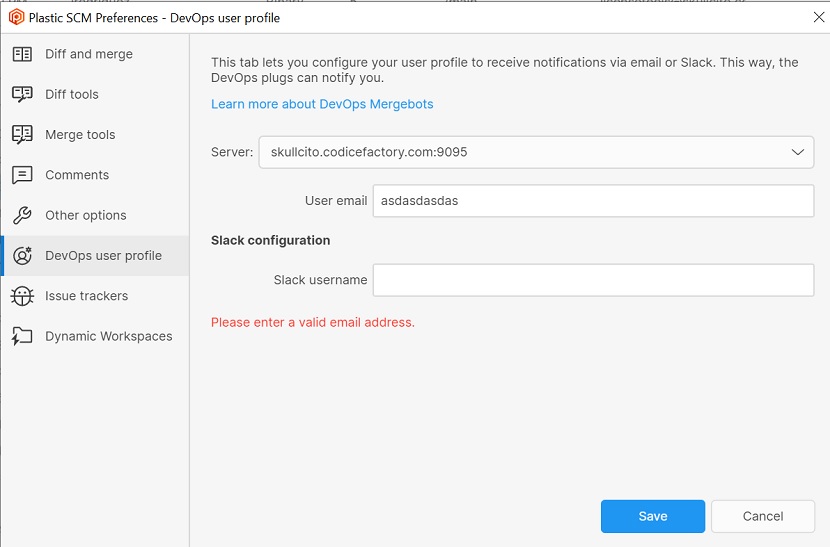The height and width of the screenshot is (547, 830).
Task: Go to Merge tools preferences
Action: pos(80,134)
